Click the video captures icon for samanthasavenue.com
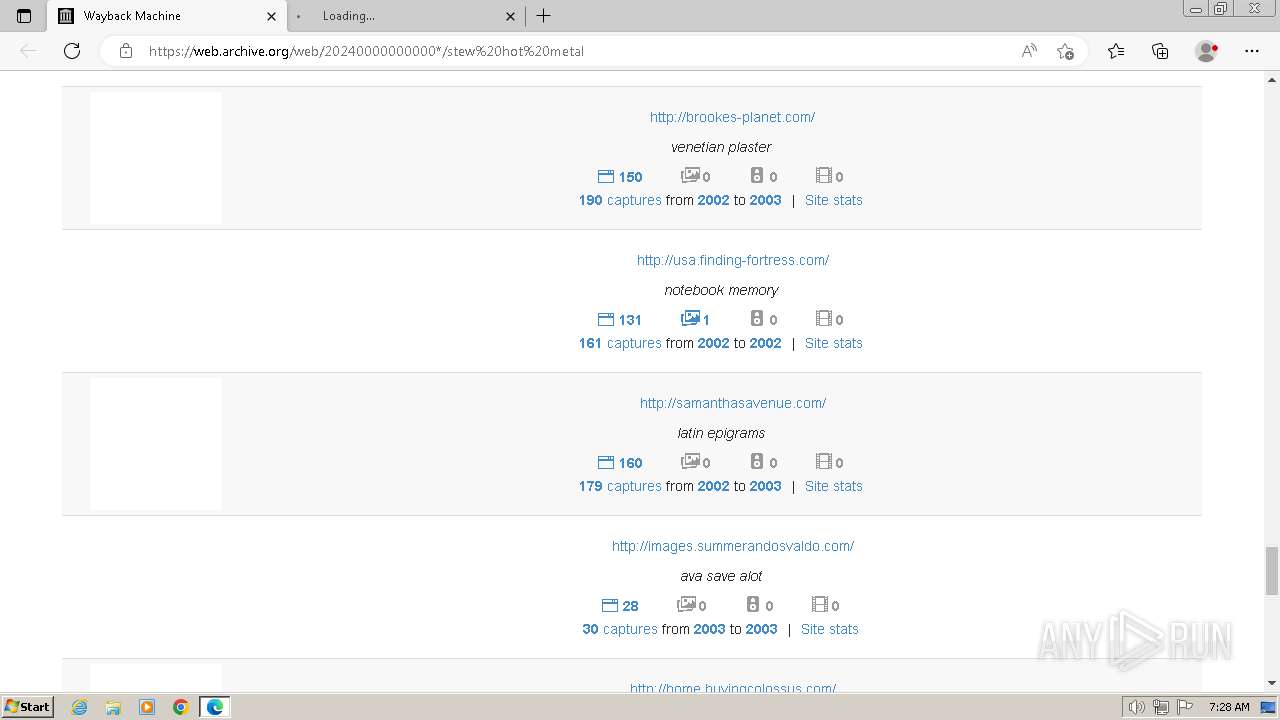Screen dimensions: 1280x720 [823, 462]
